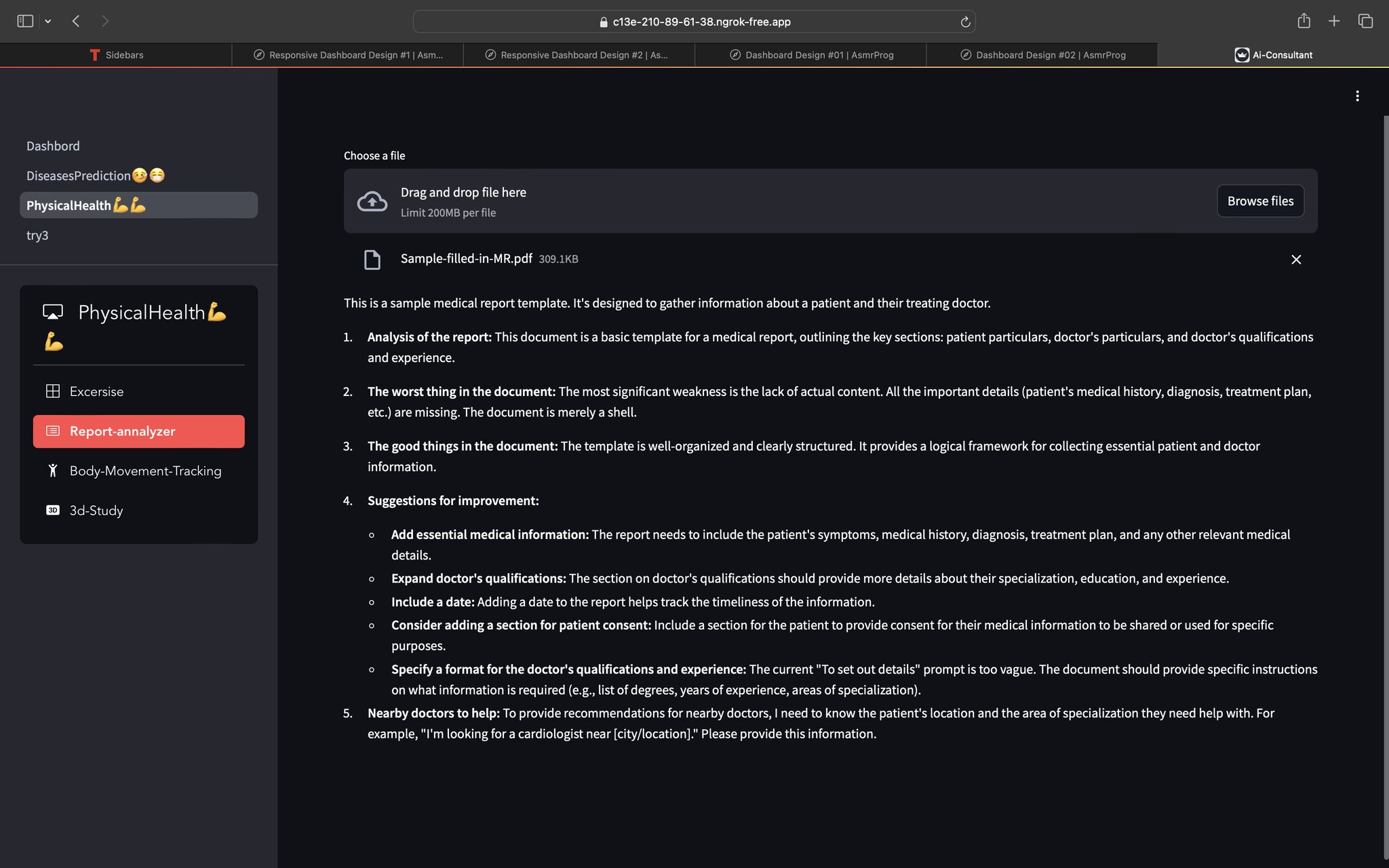
Task: Reload the page with refresh icon
Action: pos(965,22)
